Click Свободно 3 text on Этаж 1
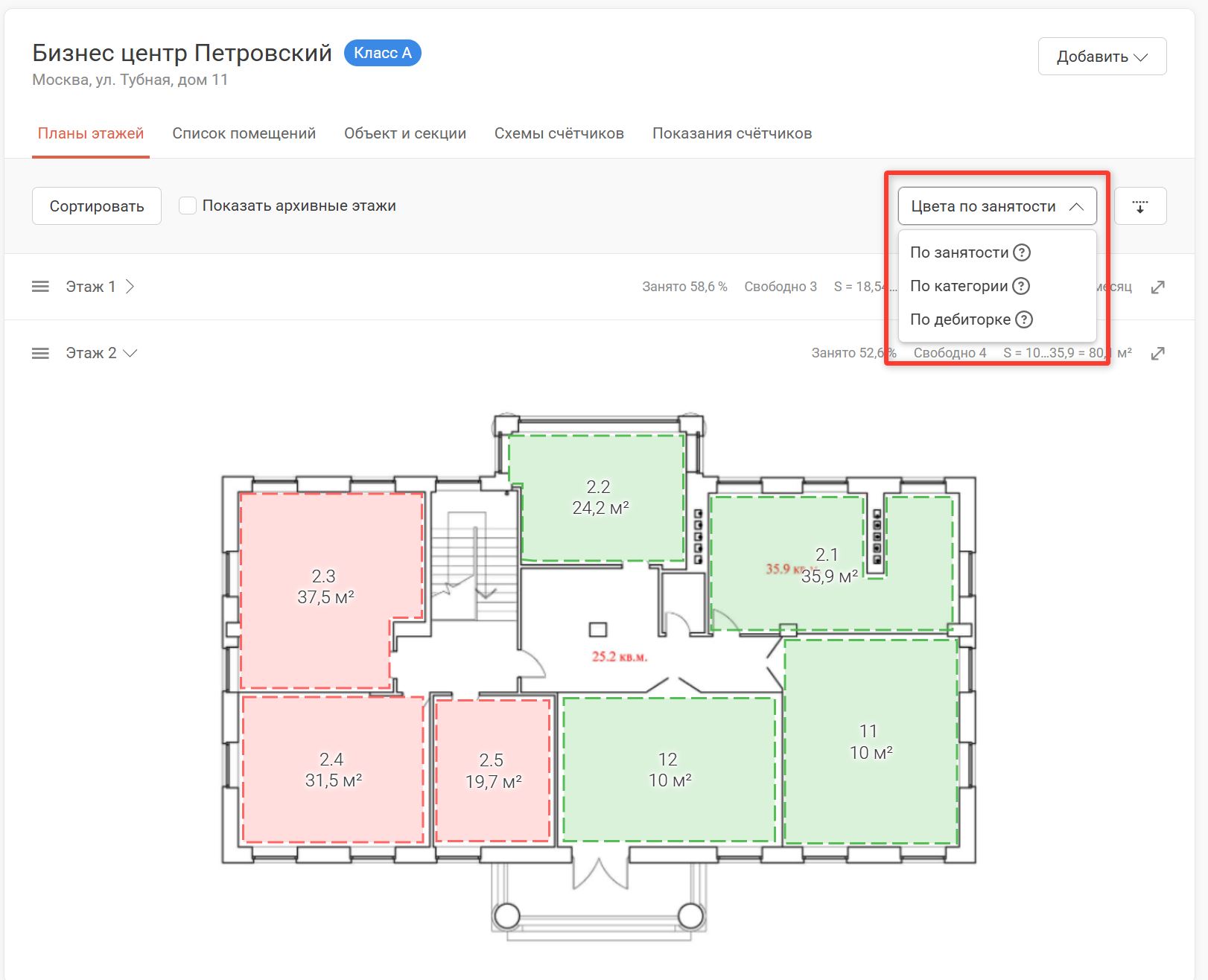1208x980 pixels. [x=781, y=287]
